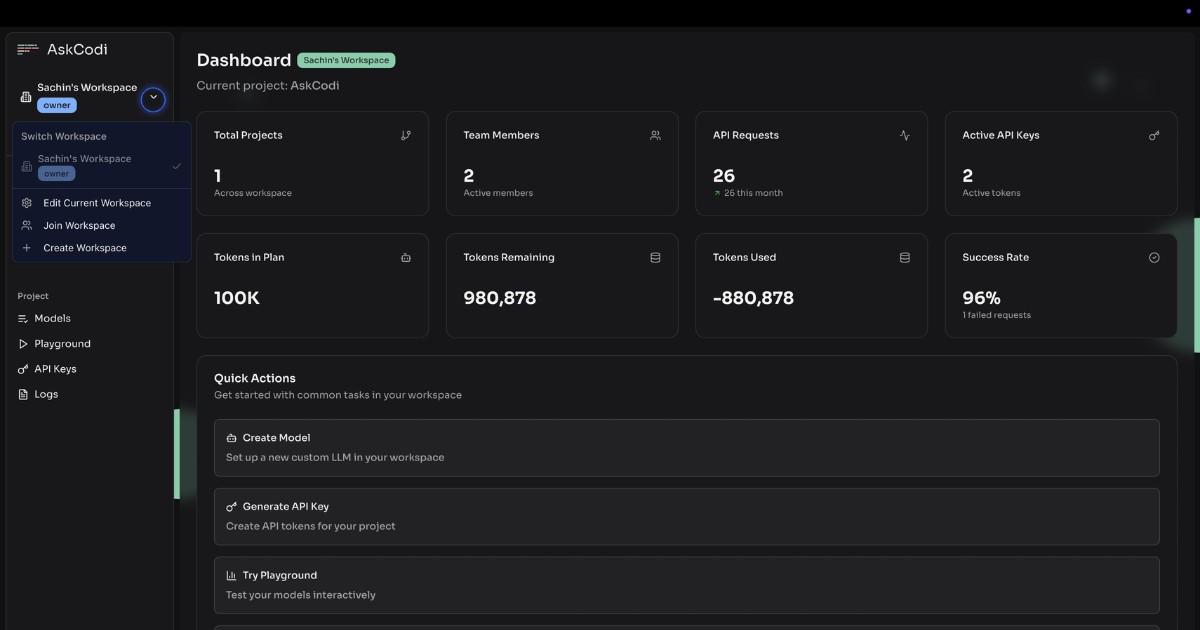This screenshot has width=1200, height=630.
Task: Click the Team Members card
Action: click(x=562, y=163)
